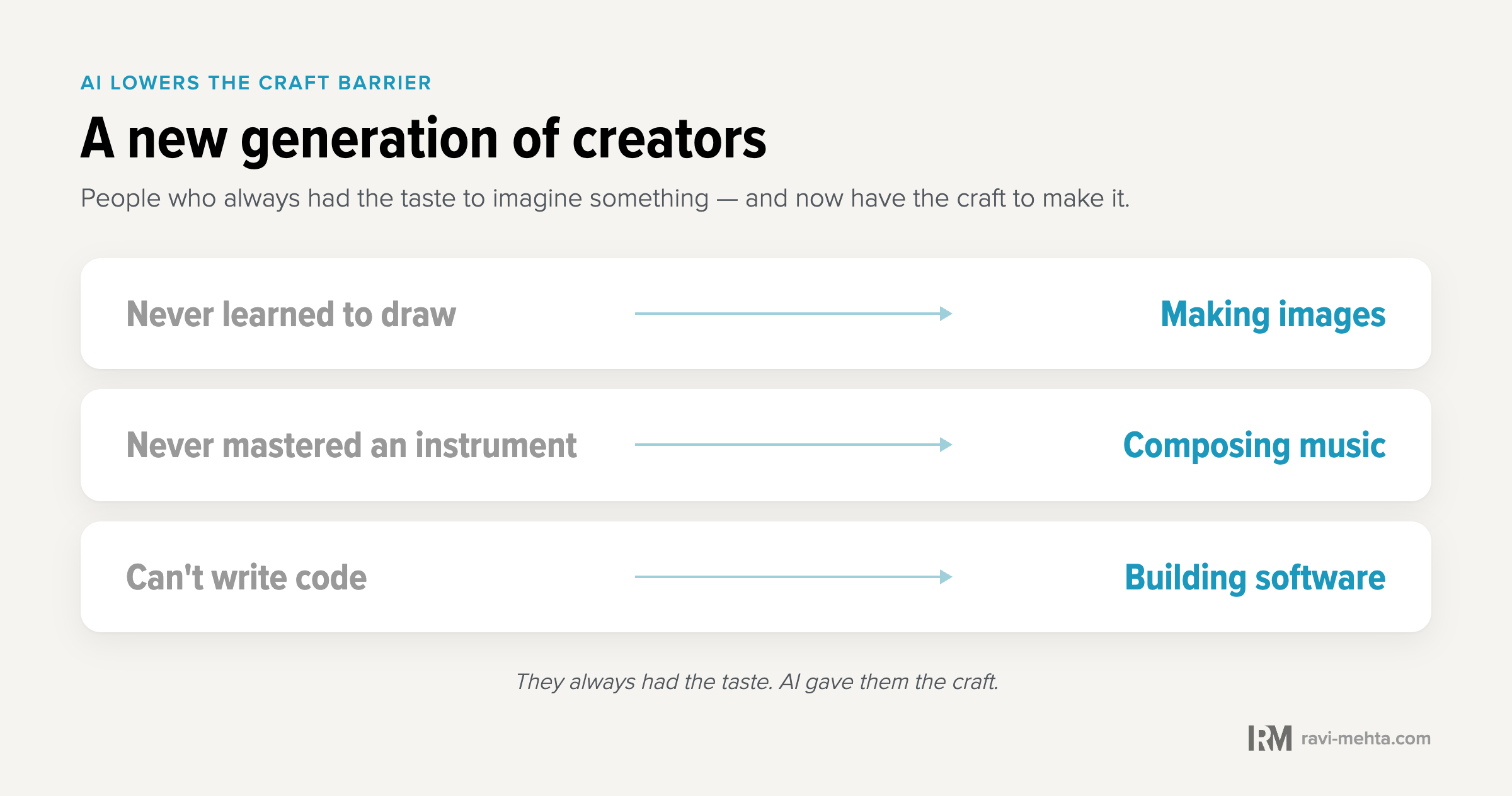The width and height of the screenshot is (1512, 796).
Task: Click the AI LOWERS THE CRAFT BARRIER heading
Action: point(256,83)
